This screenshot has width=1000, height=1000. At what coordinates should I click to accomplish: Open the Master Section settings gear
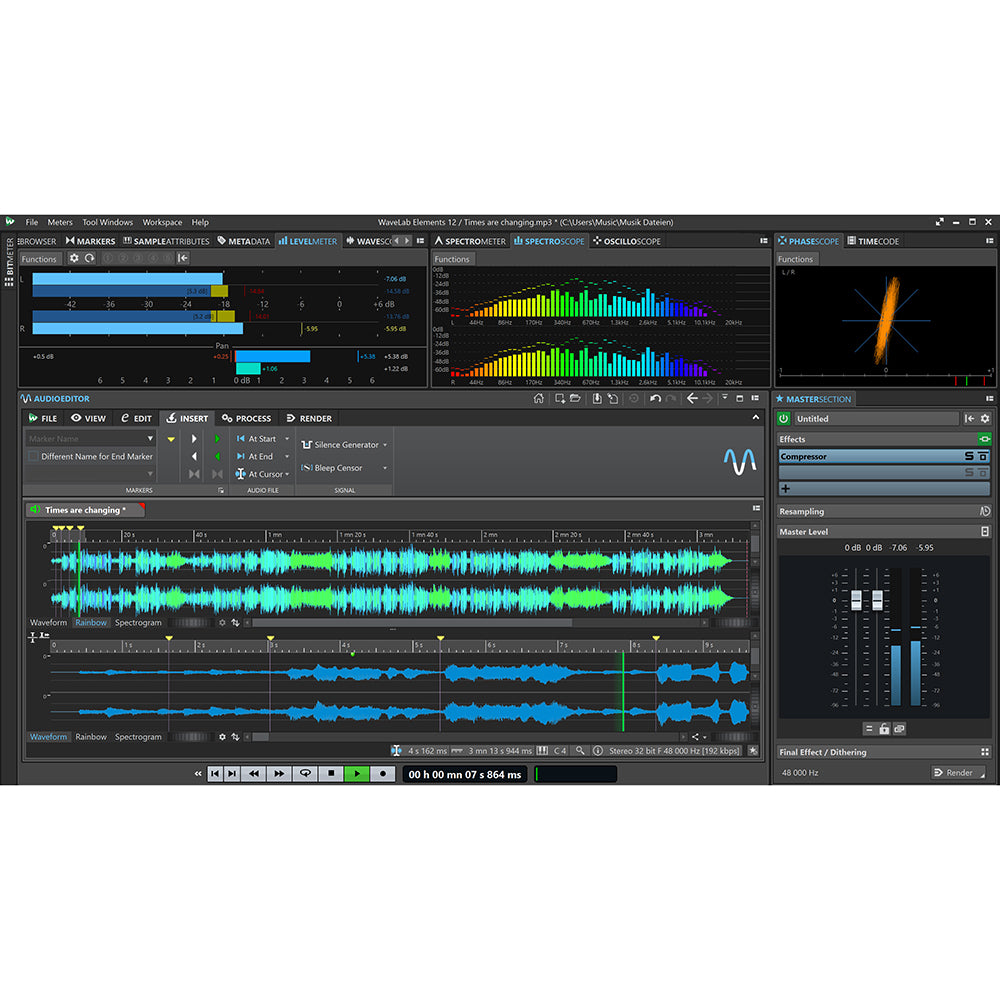tap(985, 419)
